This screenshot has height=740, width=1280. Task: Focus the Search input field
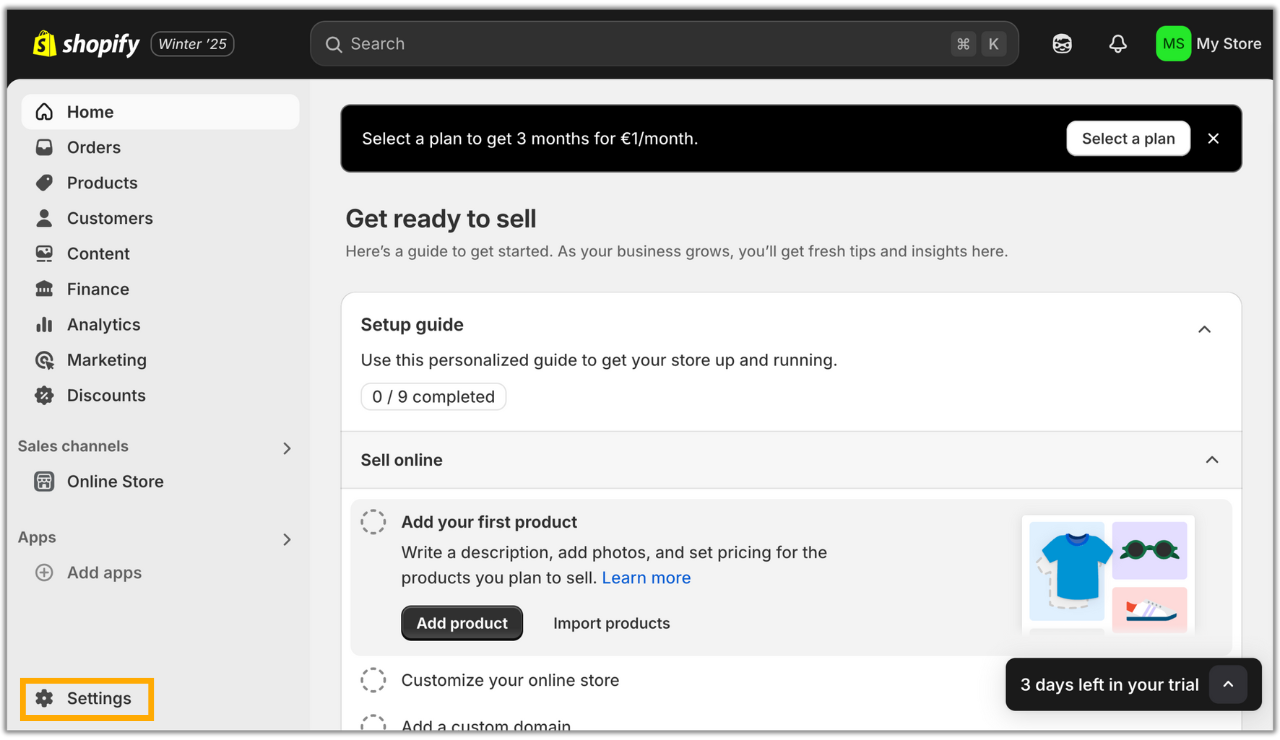point(640,44)
